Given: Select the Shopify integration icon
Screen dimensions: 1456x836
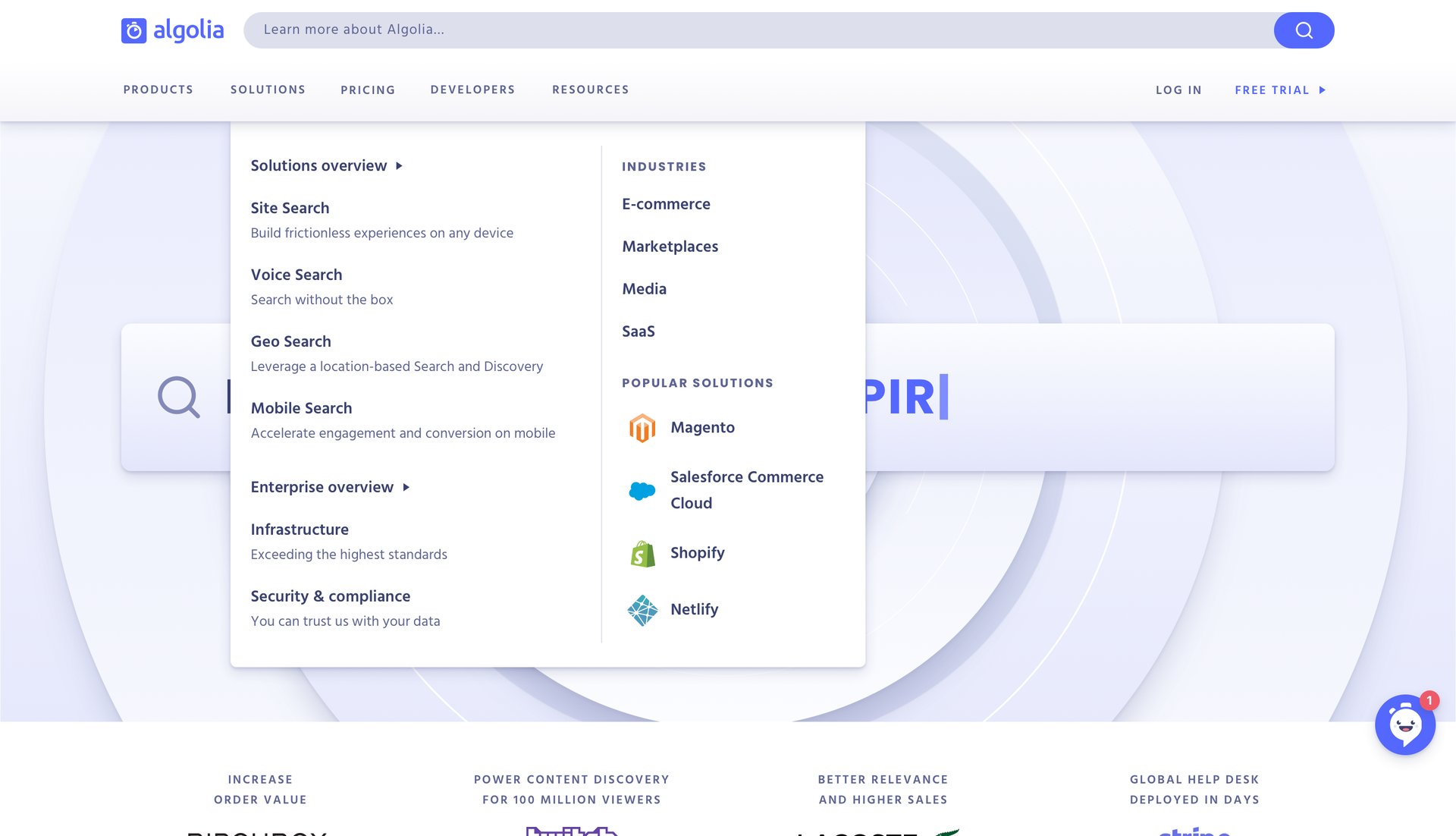Looking at the screenshot, I should click(642, 554).
